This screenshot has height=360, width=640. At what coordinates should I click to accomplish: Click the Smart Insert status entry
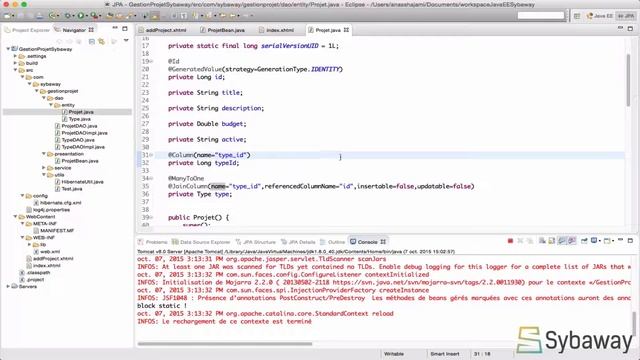(x=444, y=354)
